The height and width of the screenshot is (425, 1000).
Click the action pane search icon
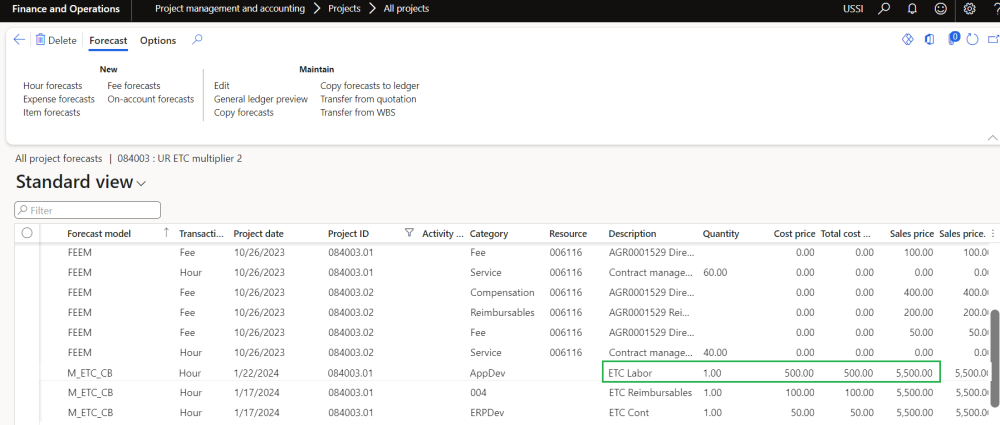(197, 40)
